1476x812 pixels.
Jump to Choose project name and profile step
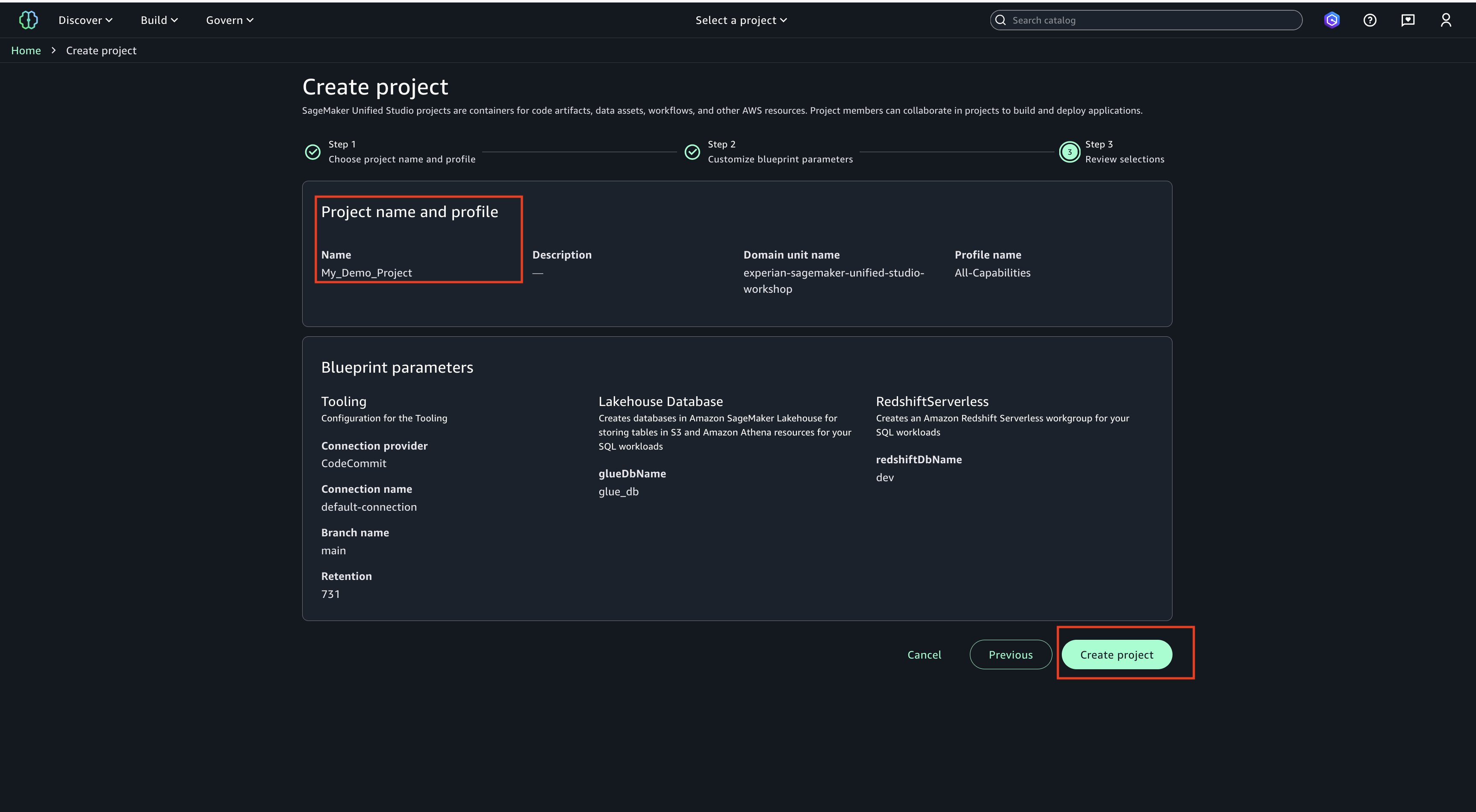402,159
